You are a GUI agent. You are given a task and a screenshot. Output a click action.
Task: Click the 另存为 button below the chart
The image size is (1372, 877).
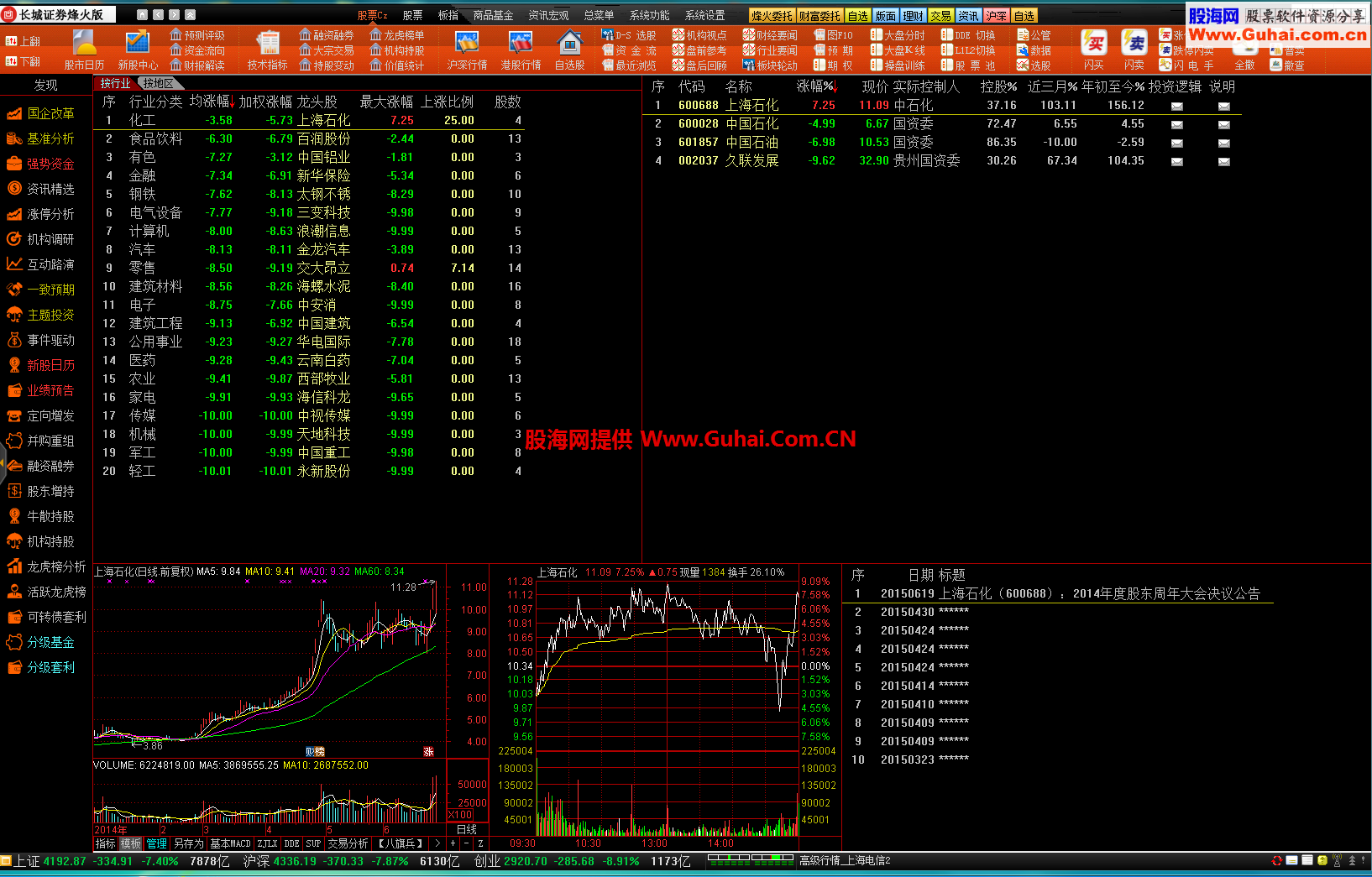tap(189, 843)
